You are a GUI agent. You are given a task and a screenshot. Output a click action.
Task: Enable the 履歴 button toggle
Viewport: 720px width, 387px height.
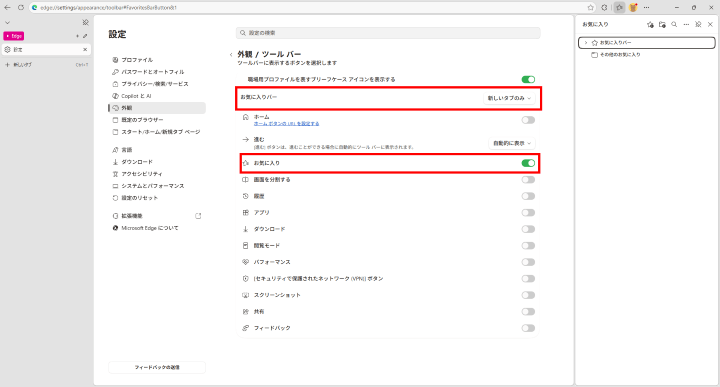point(528,196)
